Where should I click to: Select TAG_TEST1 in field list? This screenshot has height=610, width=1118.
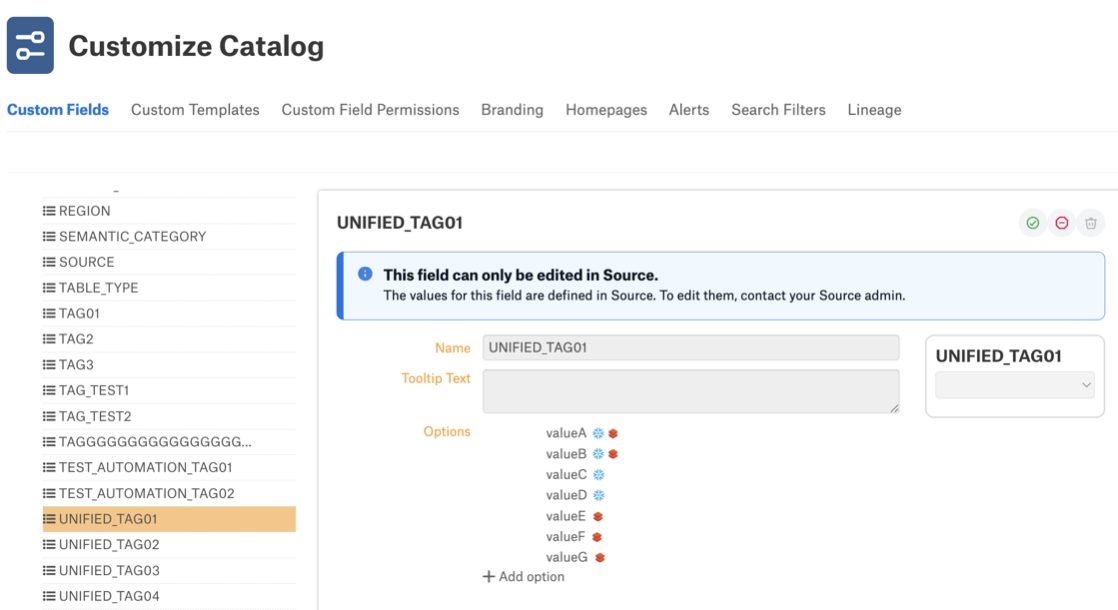coord(169,391)
